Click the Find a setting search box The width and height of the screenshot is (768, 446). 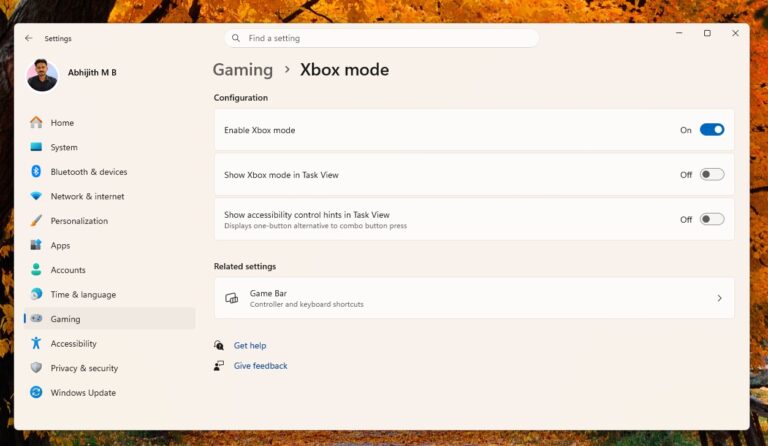tap(382, 38)
